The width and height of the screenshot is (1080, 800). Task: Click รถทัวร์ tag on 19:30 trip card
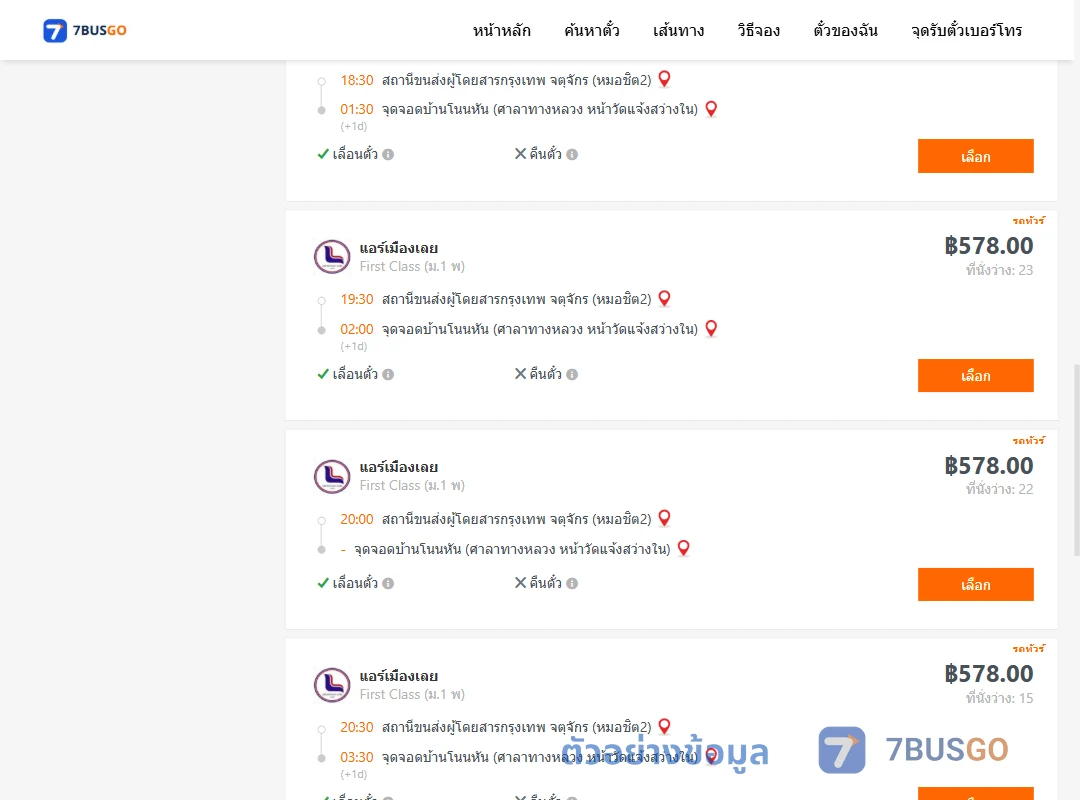pos(1028,220)
